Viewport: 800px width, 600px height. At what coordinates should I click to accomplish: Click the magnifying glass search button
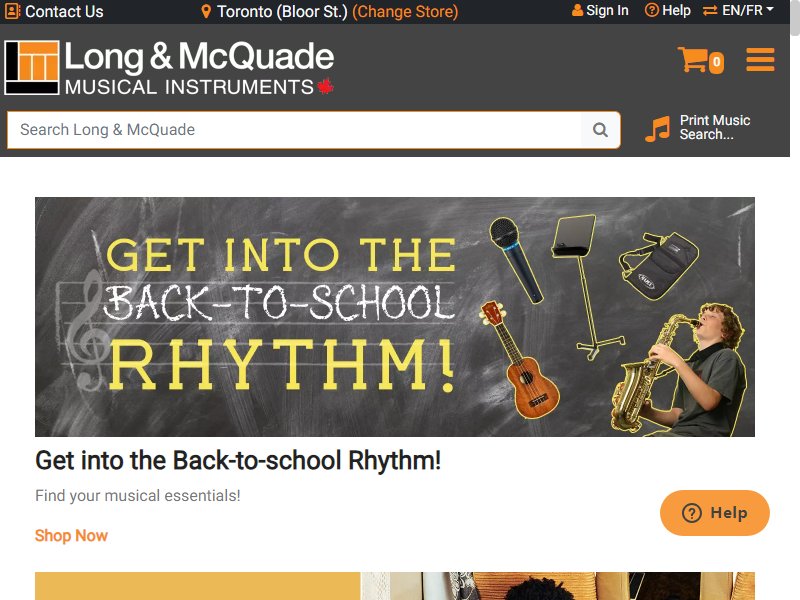[x=601, y=130]
